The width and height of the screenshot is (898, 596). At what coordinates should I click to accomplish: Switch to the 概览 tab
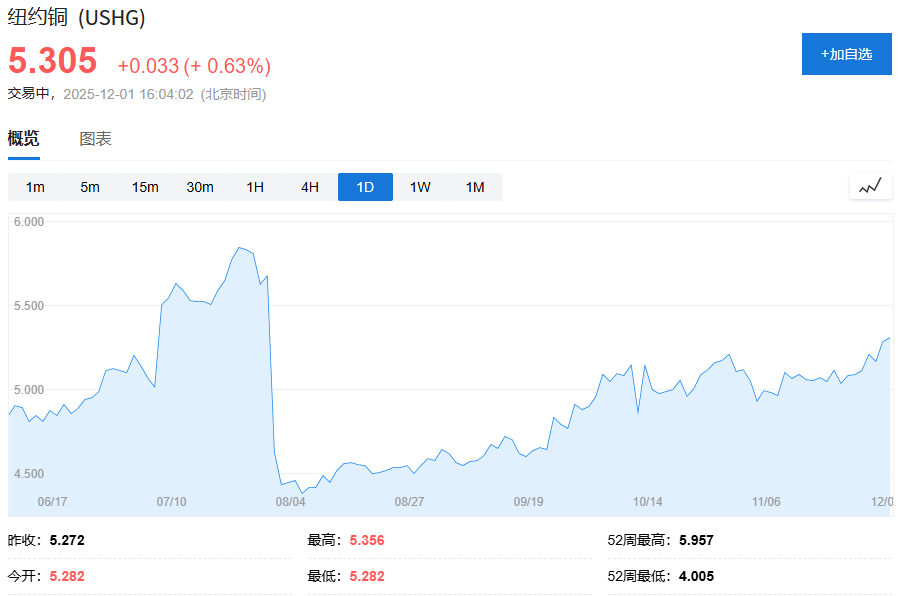[23, 139]
